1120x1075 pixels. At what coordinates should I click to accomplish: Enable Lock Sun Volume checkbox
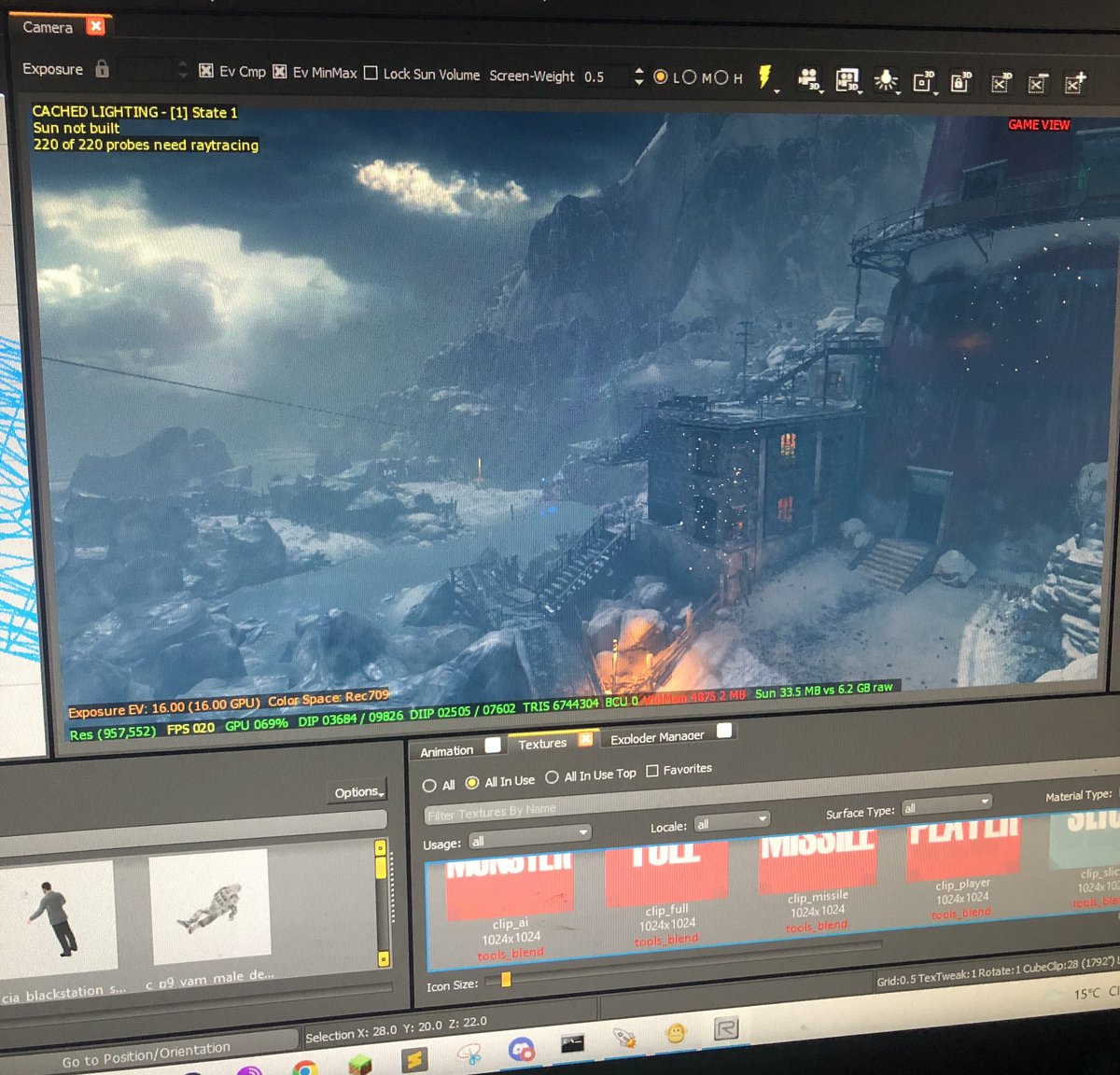(371, 73)
